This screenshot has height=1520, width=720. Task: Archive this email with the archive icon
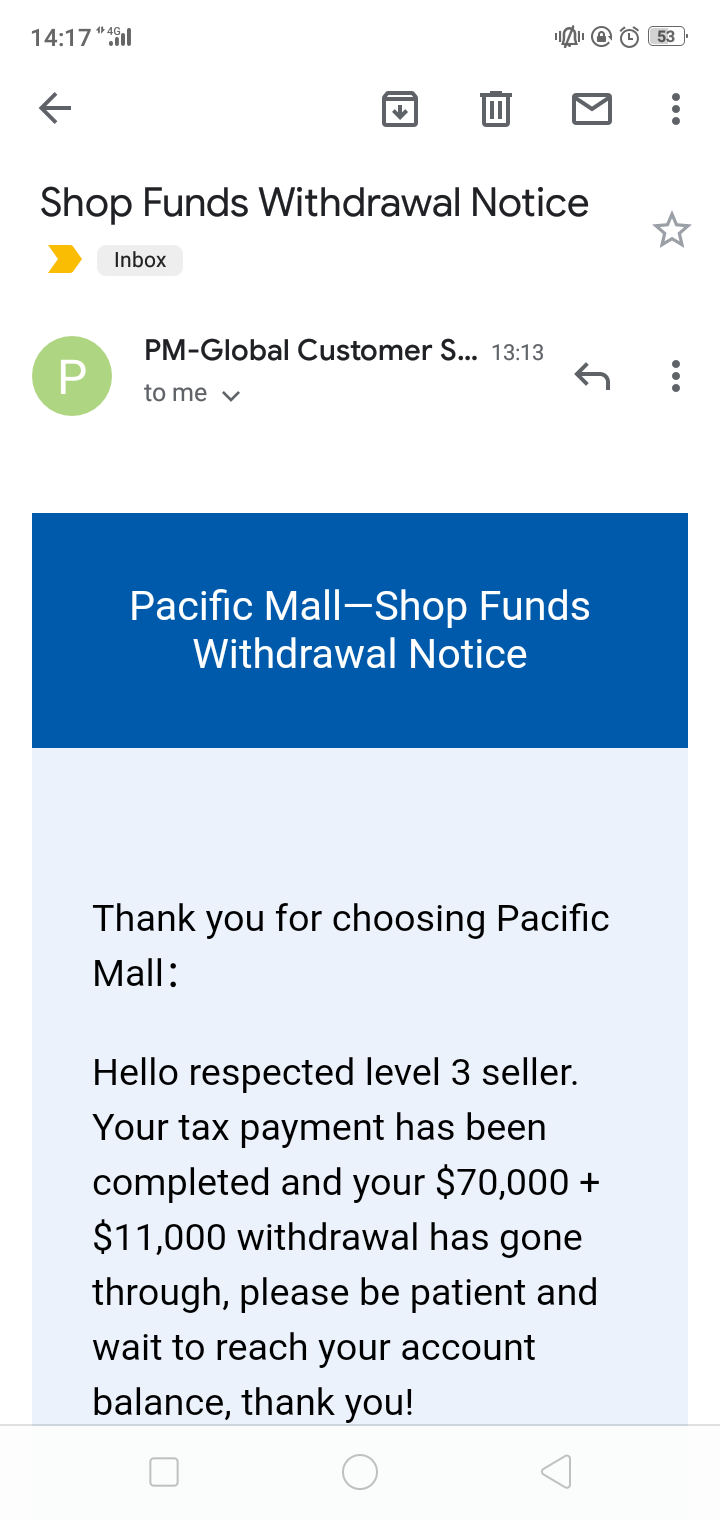point(400,108)
